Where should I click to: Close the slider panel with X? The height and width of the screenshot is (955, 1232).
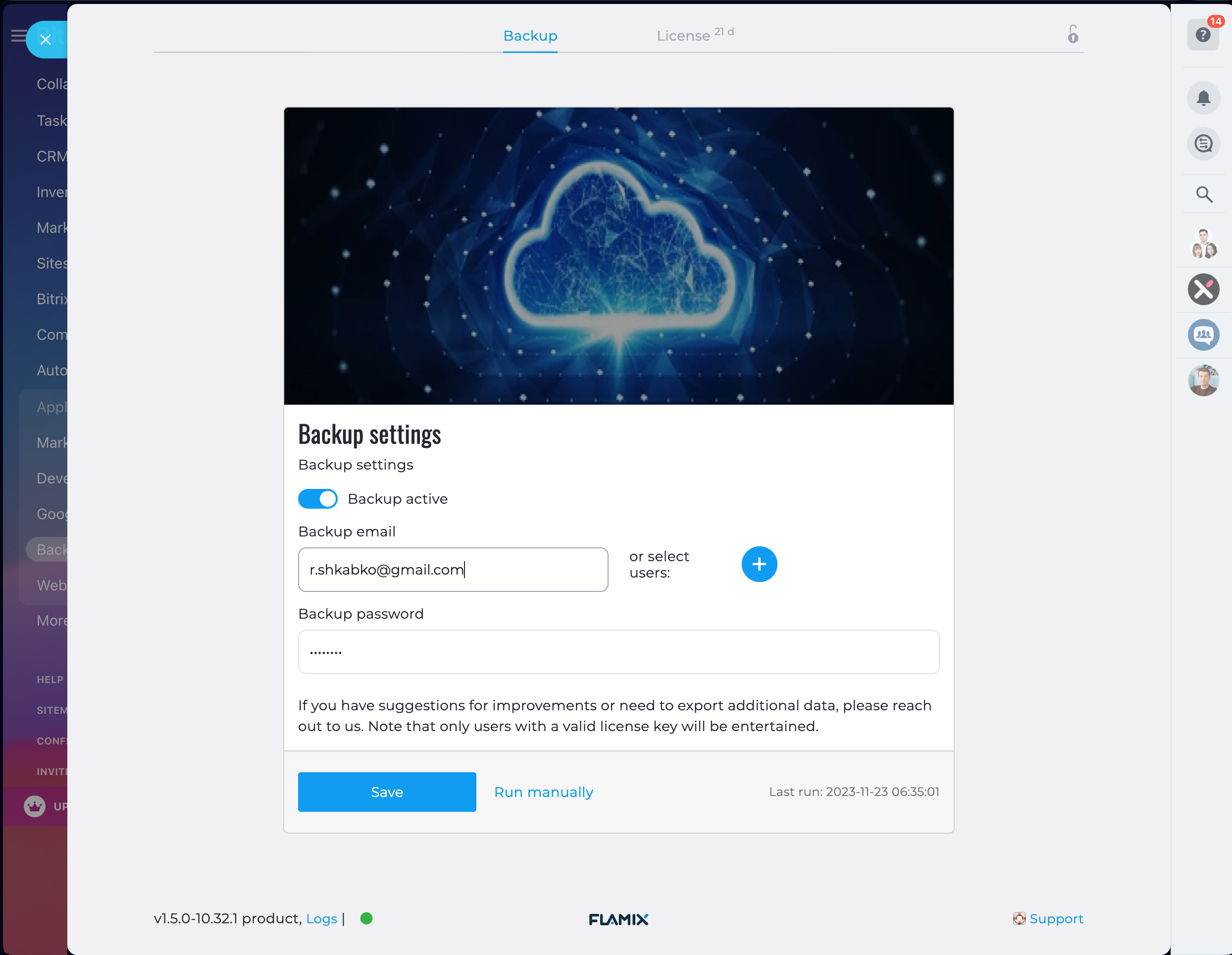tap(46, 39)
